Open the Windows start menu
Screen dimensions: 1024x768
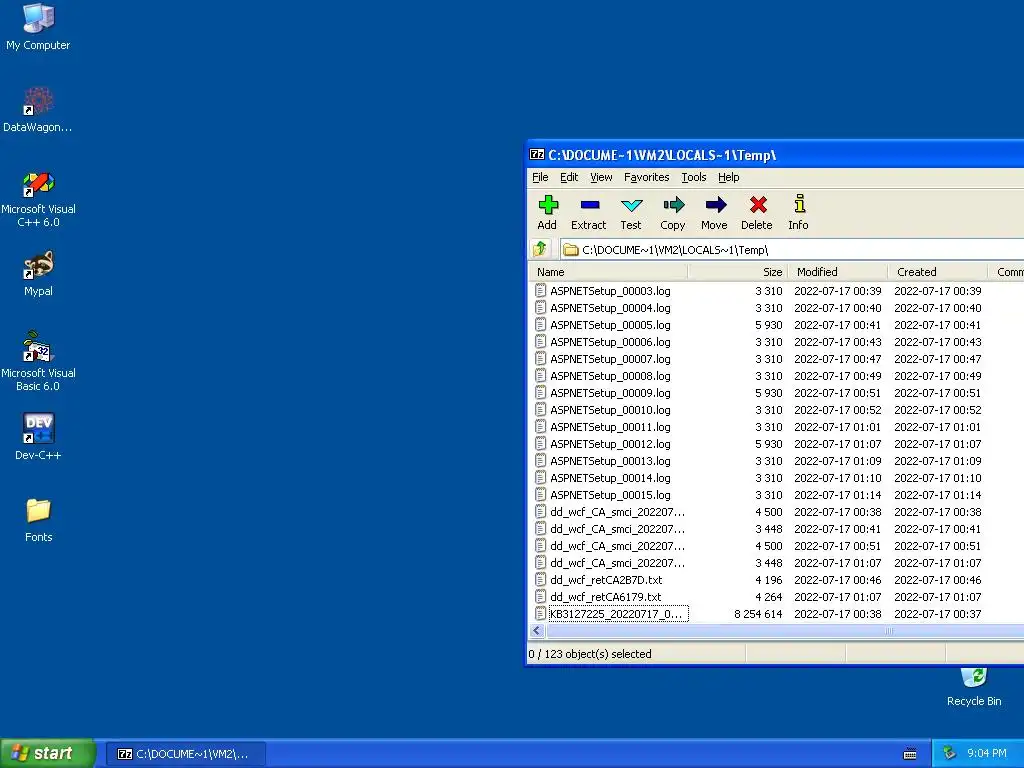[48, 753]
